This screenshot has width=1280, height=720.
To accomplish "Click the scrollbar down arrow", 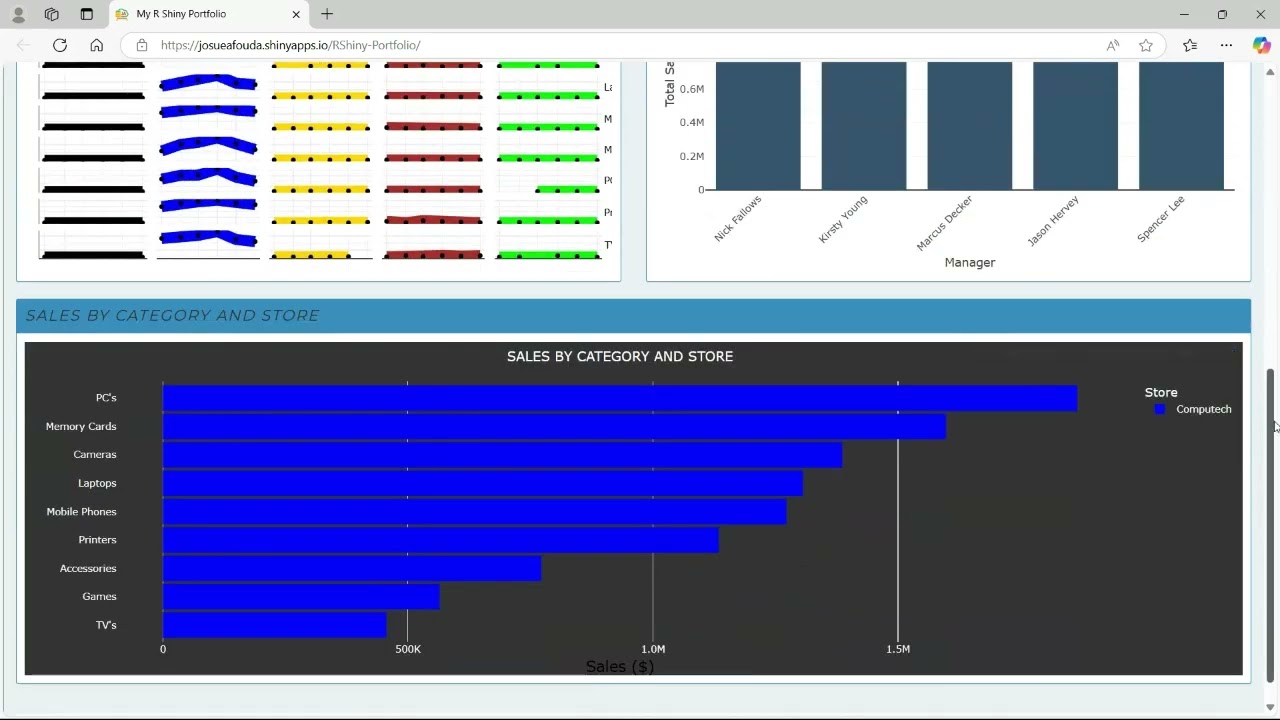I will (1271, 708).
